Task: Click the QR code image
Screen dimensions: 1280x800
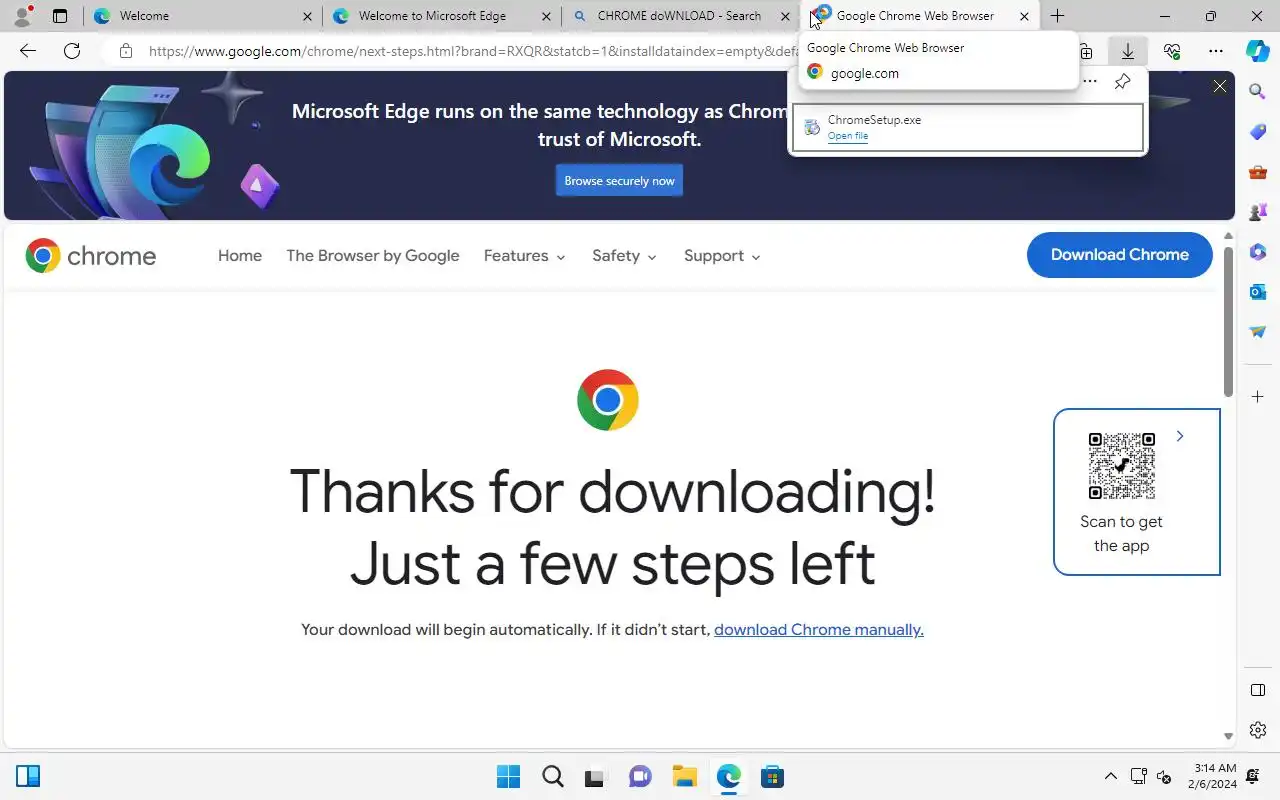Action: coord(1122,466)
